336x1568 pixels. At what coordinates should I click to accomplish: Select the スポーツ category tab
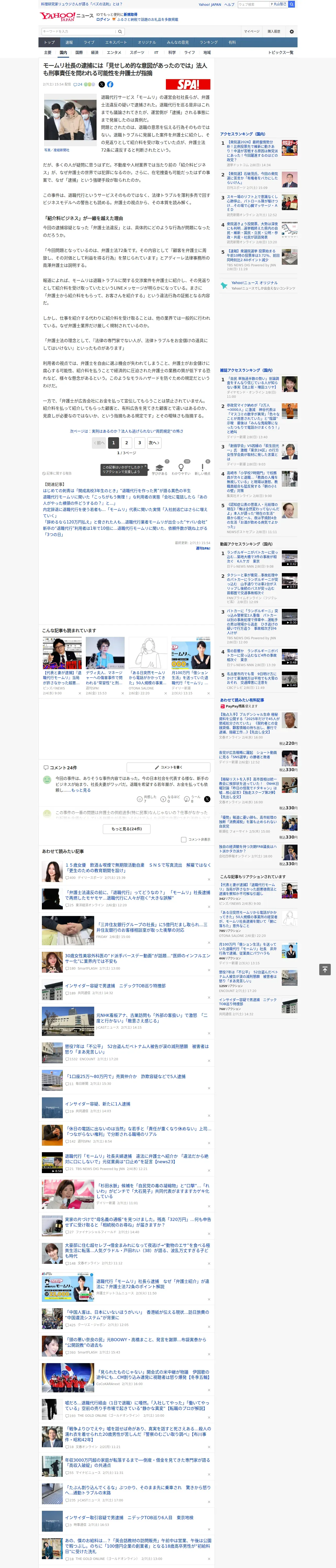pos(137,52)
